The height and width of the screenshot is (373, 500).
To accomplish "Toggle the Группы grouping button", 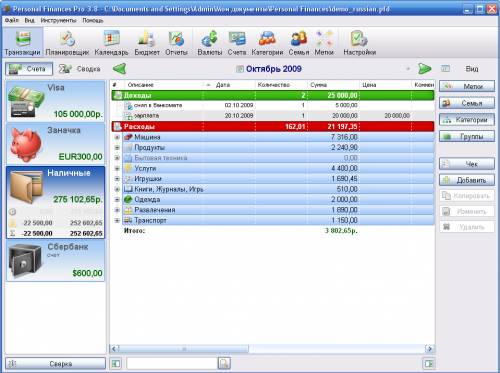I will [x=467, y=136].
